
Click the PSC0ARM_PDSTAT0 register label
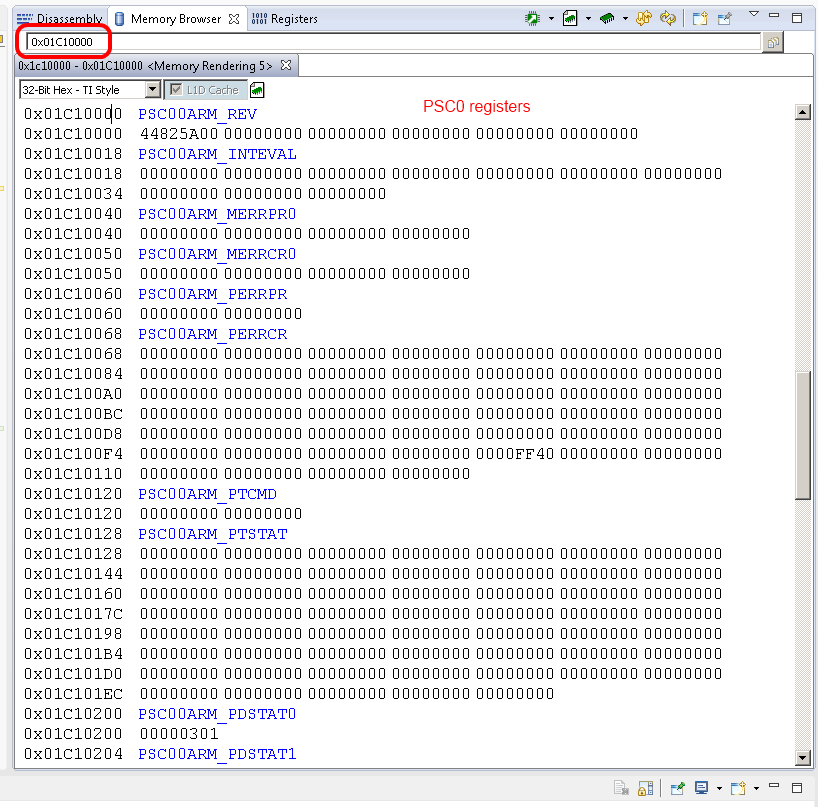point(217,714)
